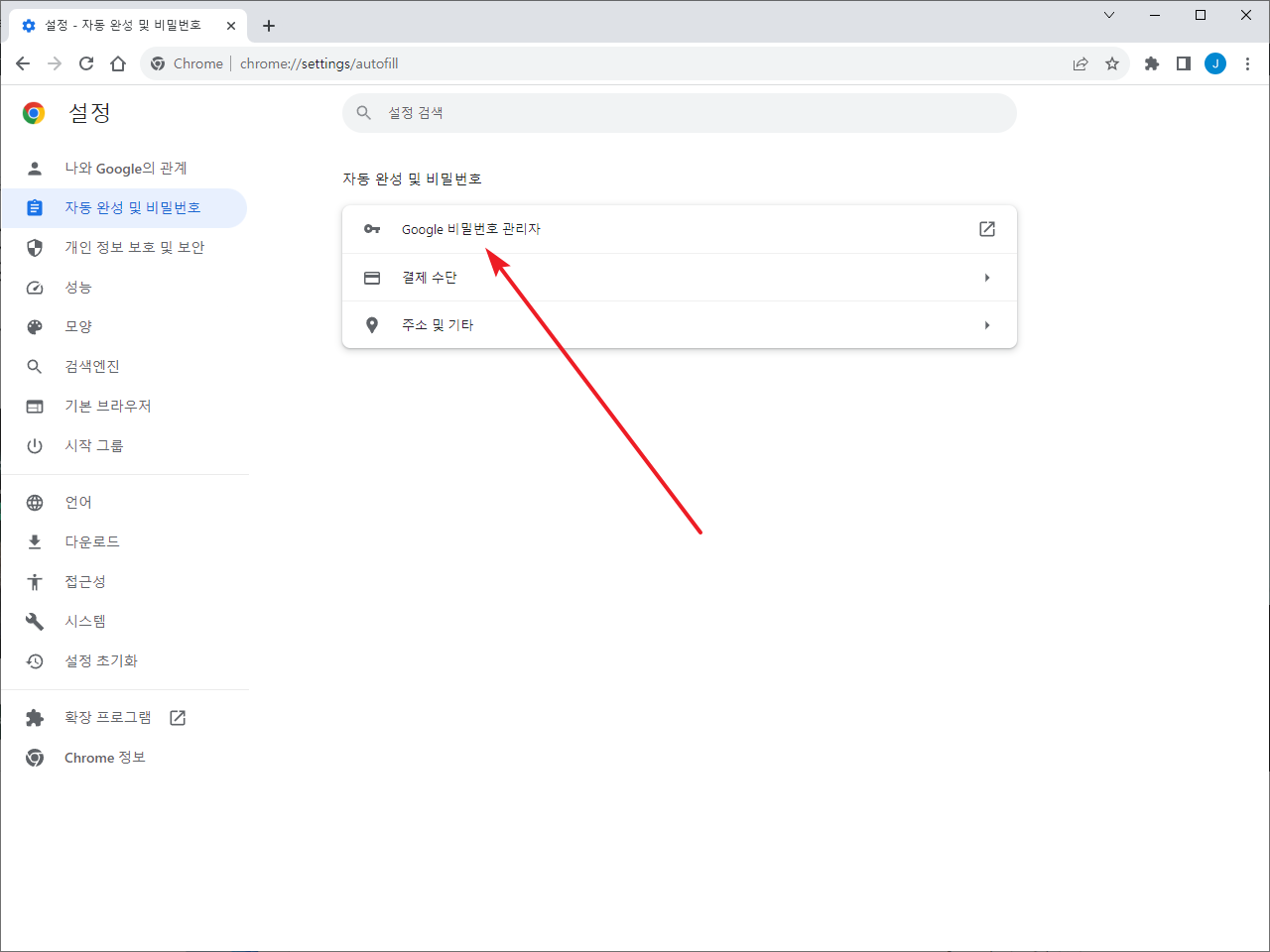The height and width of the screenshot is (952, 1270).
Task: Click the 자동 완성 및 비밀번호 page heading
Action: click(412, 179)
